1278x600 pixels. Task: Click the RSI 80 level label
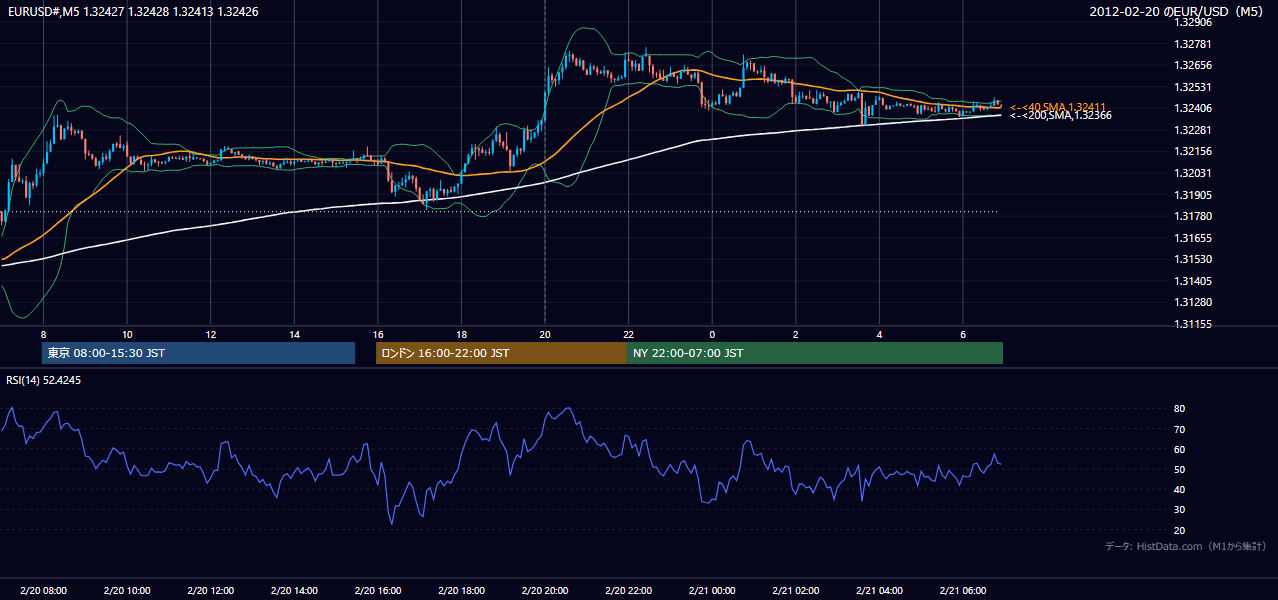pyautogui.click(x=1179, y=409)
